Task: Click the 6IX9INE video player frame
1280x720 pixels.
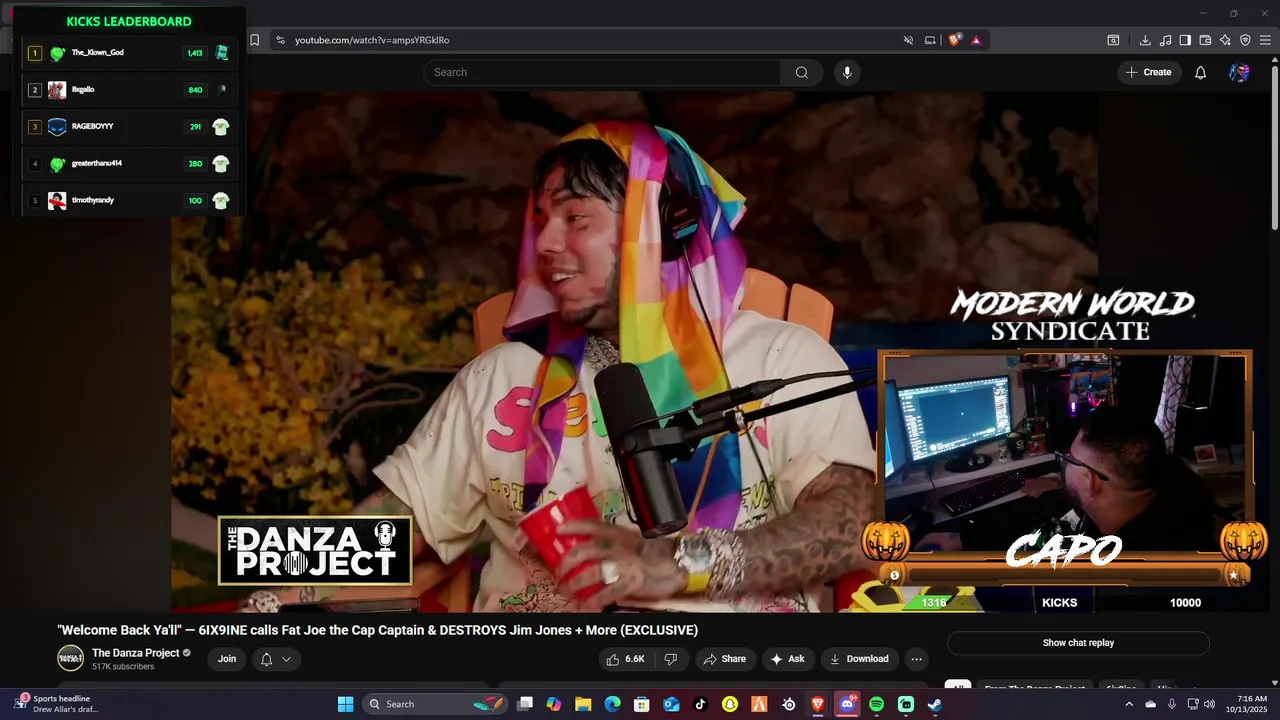Action: click(634, 352)
